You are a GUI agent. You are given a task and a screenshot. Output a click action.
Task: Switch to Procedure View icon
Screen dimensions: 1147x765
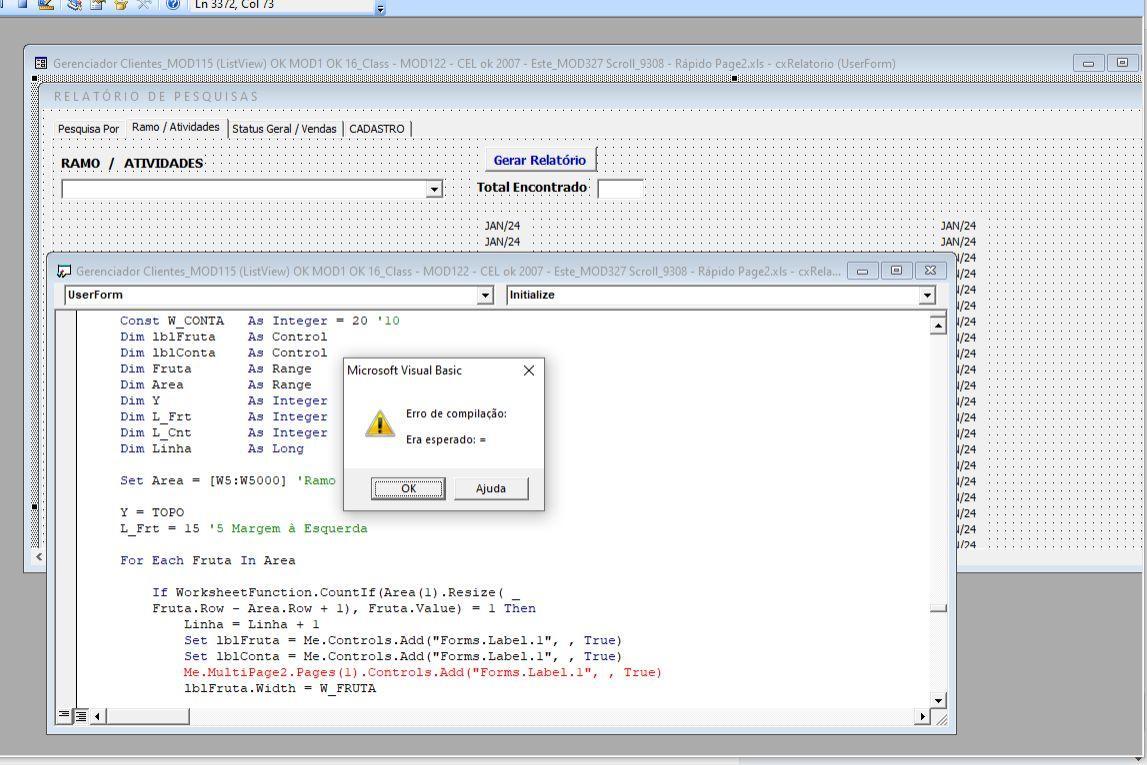tap(64, 715)
